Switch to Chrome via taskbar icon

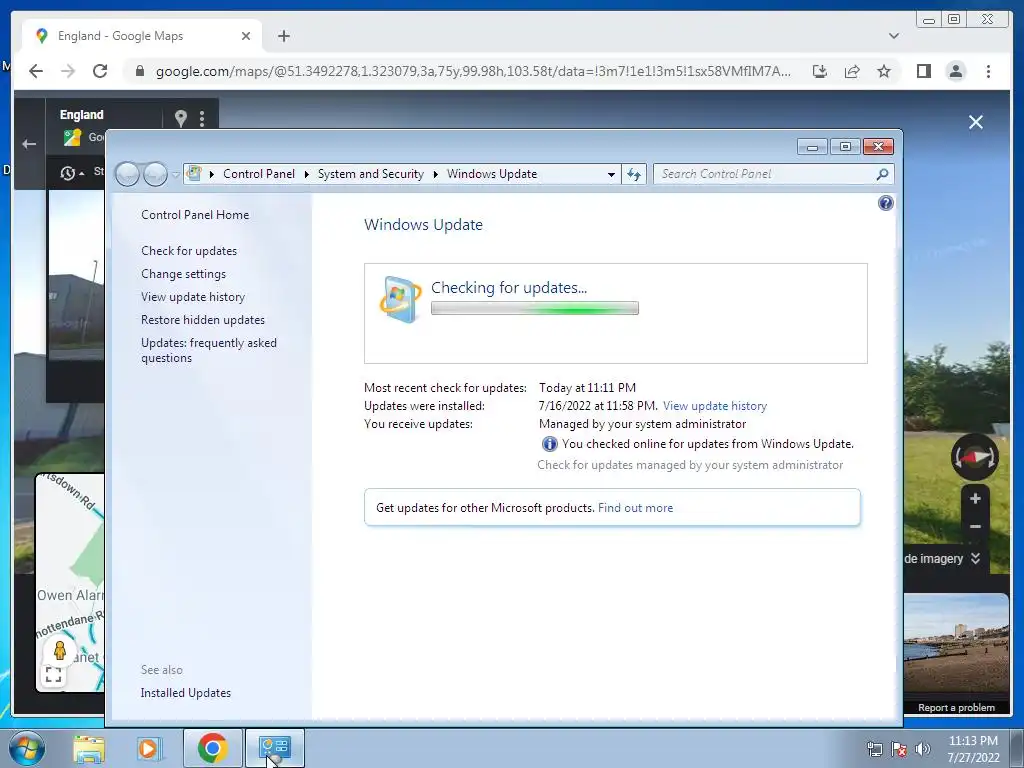point(213,748)
